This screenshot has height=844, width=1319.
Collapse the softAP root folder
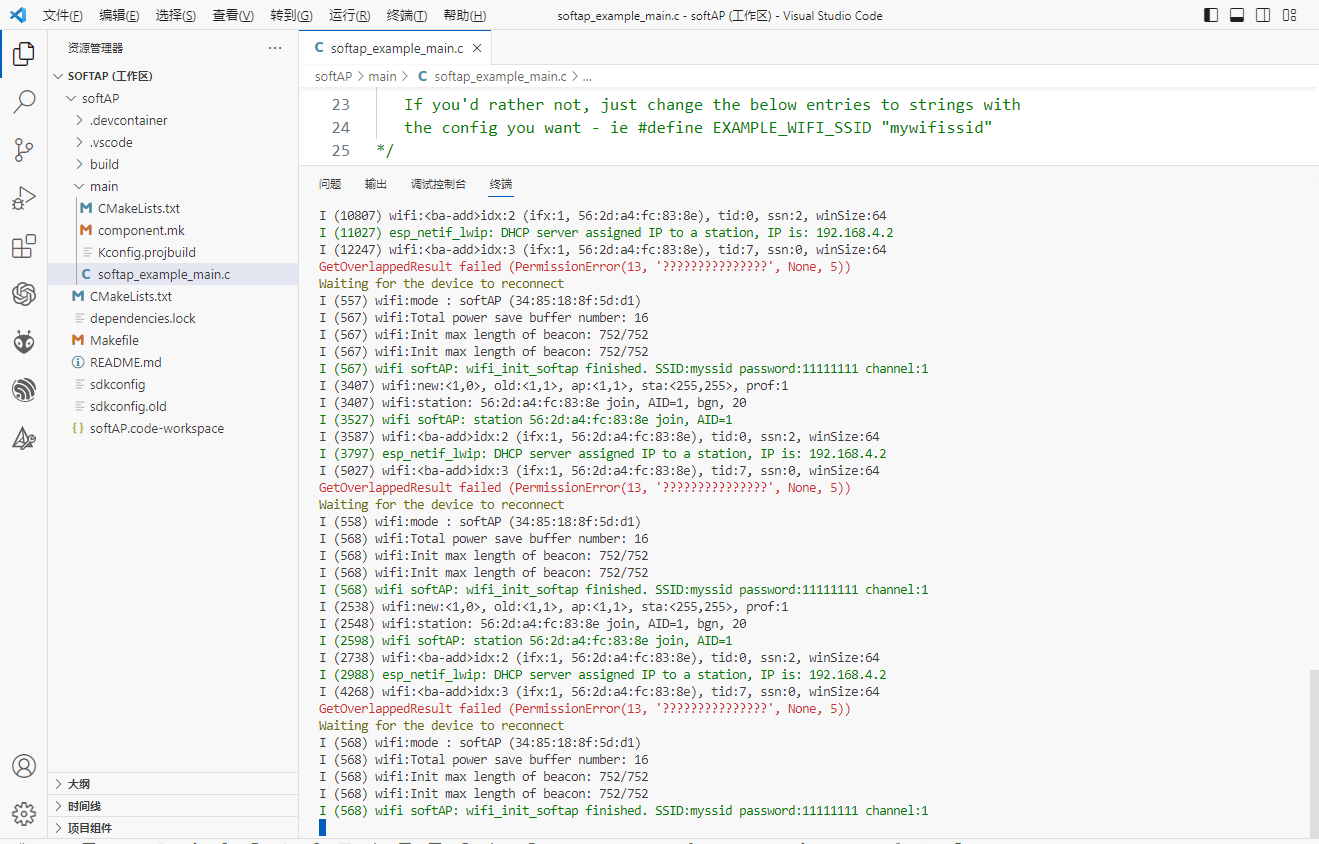(173, 98)
